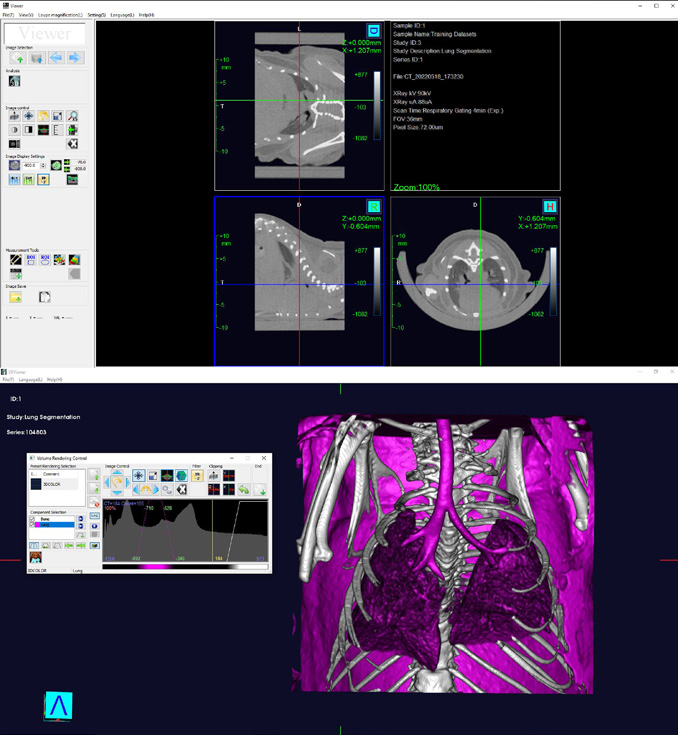Open the Loupe magnification menu
678x735 pixels.
(60, 16)
